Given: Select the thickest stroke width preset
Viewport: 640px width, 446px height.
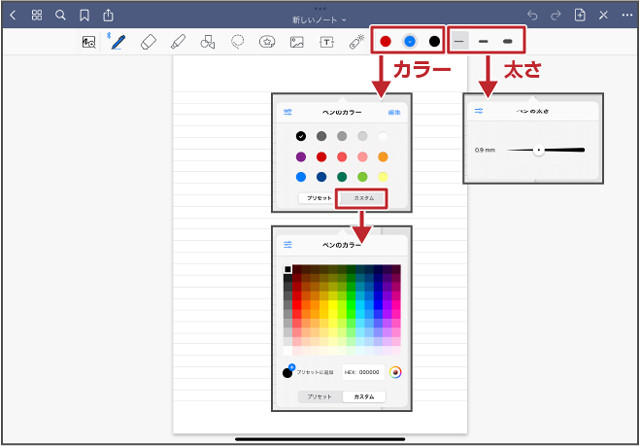Looking at the screenshot, I should point(508,41).
